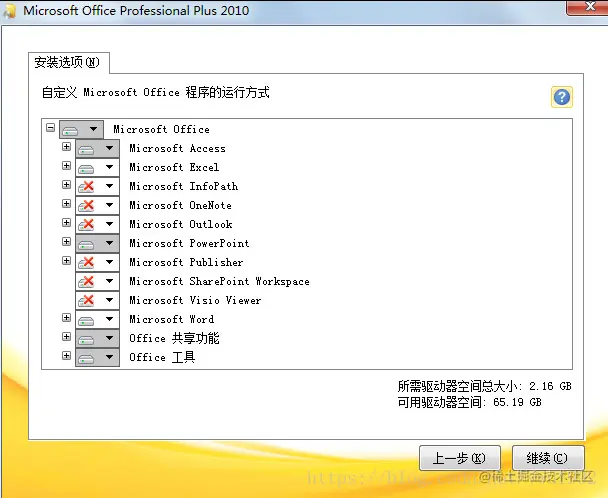608x498 pixels.
Task: Expand the Microsoft InfoPath node
Action: (66, 185)
